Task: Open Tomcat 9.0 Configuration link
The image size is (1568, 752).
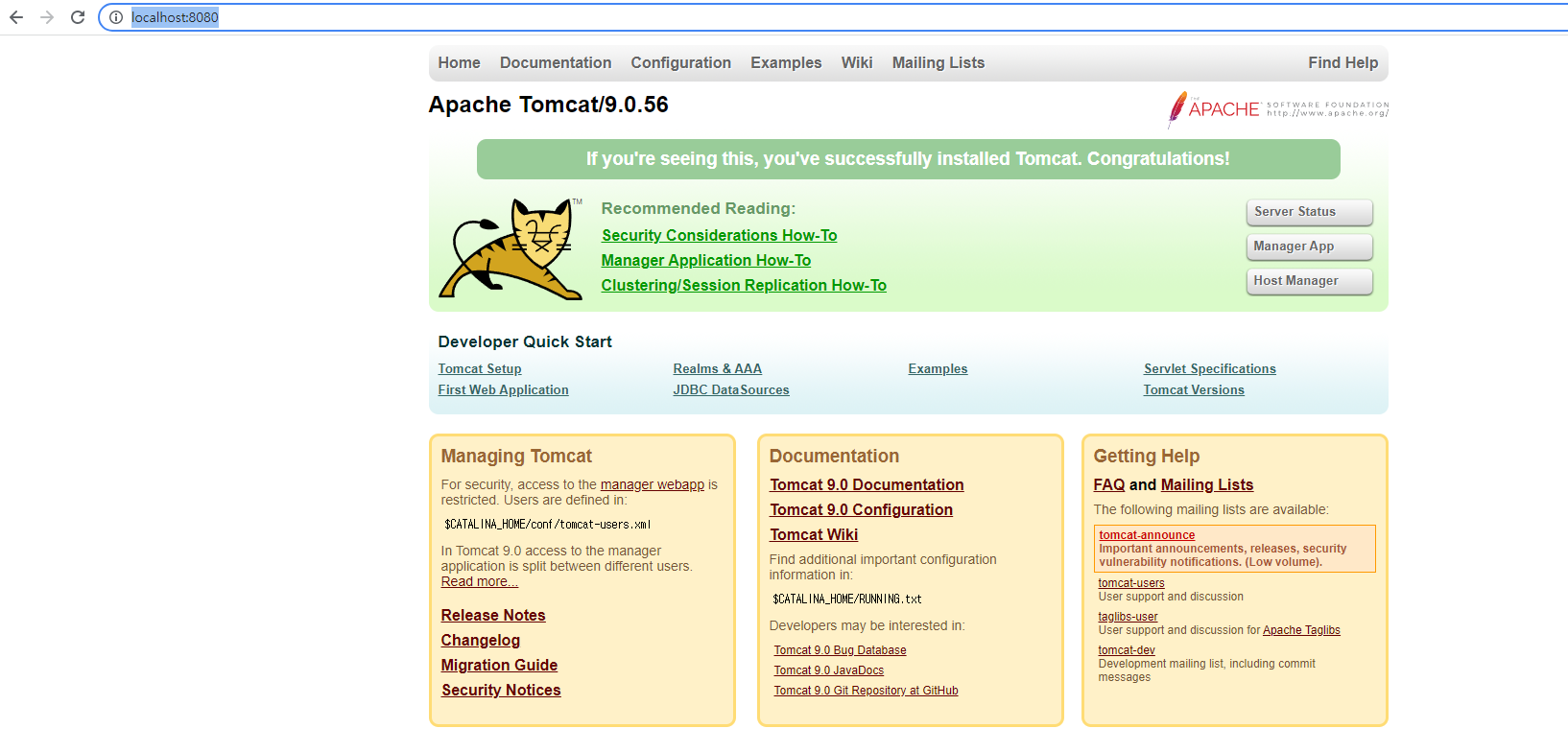Action: point(861,509)
